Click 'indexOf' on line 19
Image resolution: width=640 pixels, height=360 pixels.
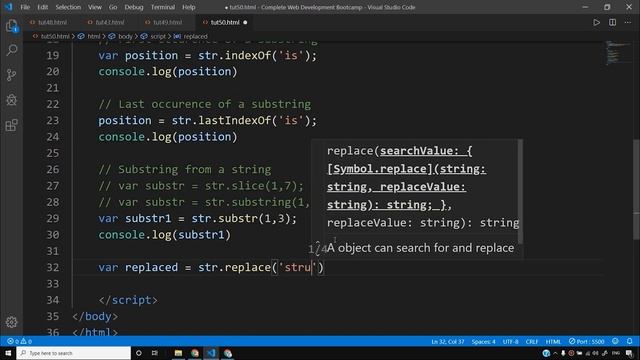click(248, 56)
